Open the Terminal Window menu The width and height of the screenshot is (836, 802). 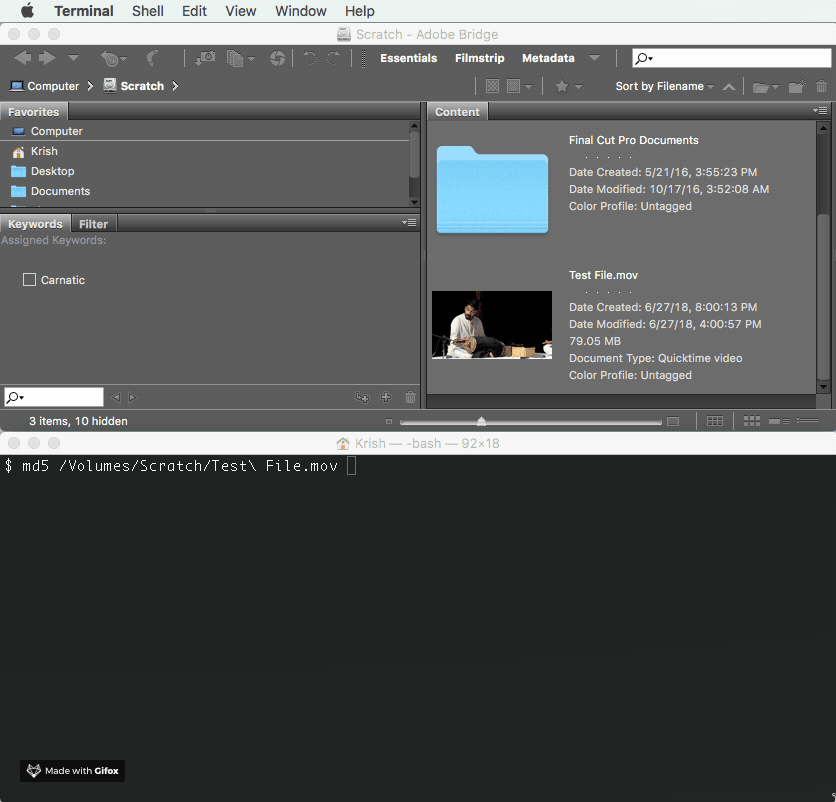tap(301, 11)
